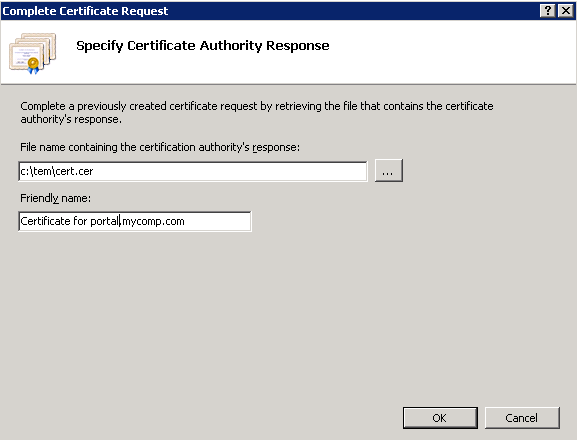Click the instruction paragraph about retrieving the file
The image size is (577, 440).
pos(256,113)
